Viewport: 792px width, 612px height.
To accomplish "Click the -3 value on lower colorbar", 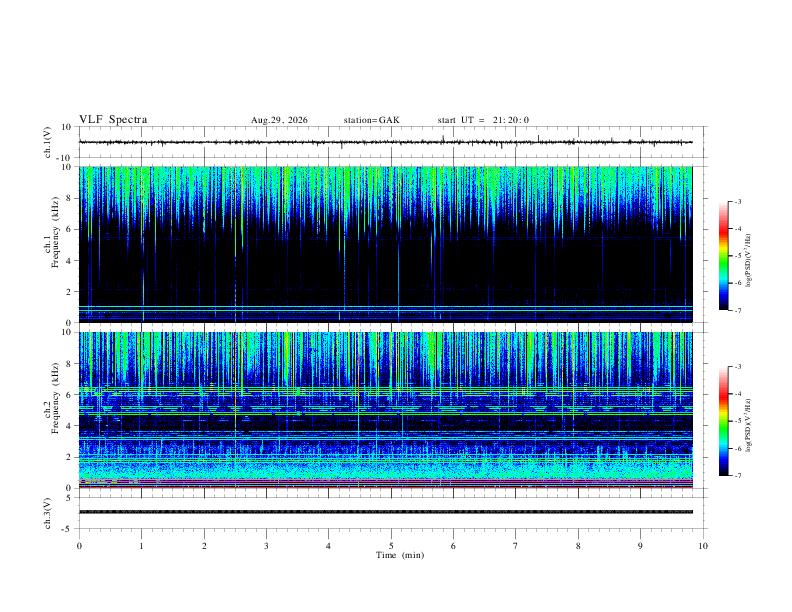I will click(x=738, y=367).
